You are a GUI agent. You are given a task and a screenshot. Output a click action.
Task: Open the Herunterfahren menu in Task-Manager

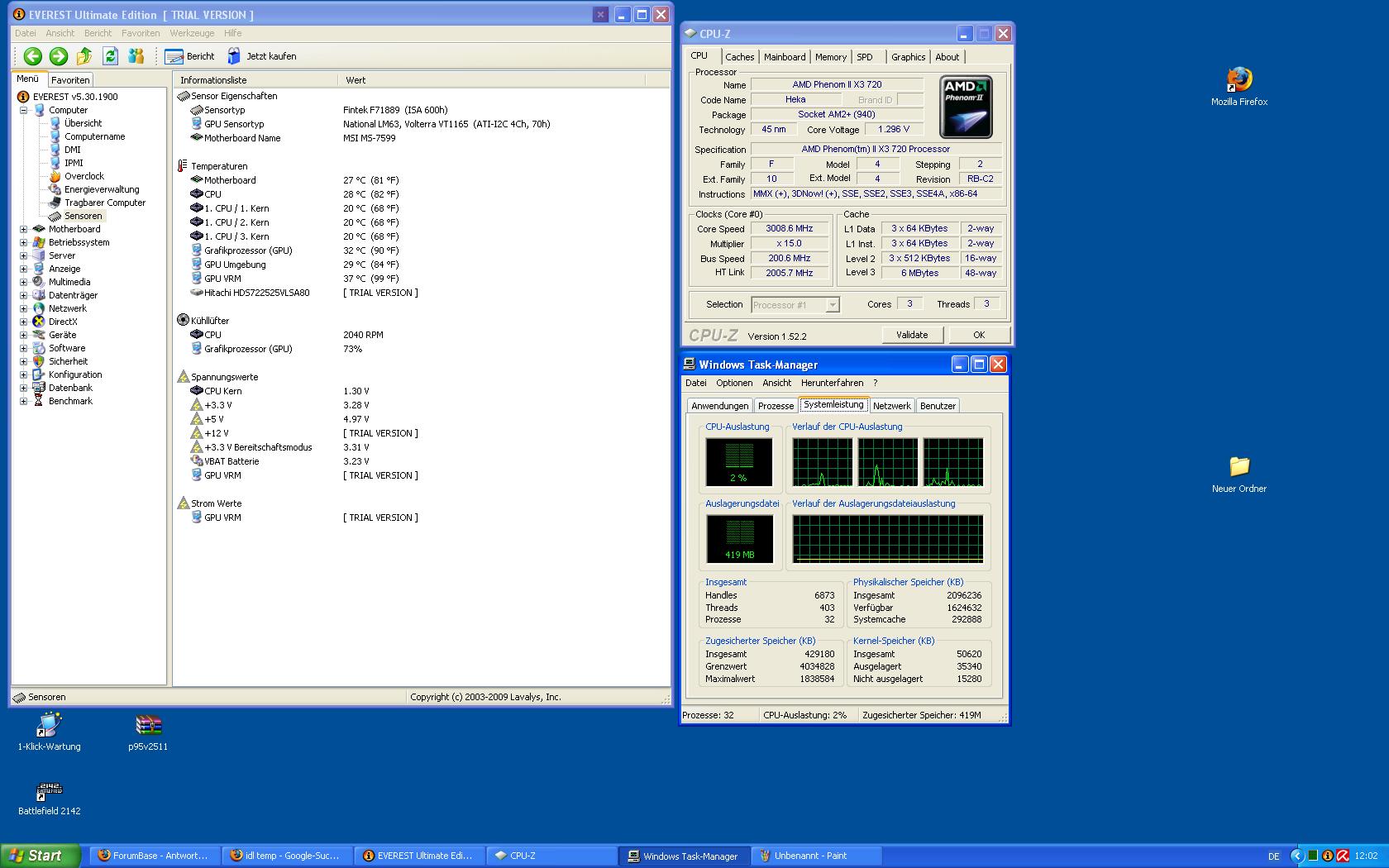832,383
